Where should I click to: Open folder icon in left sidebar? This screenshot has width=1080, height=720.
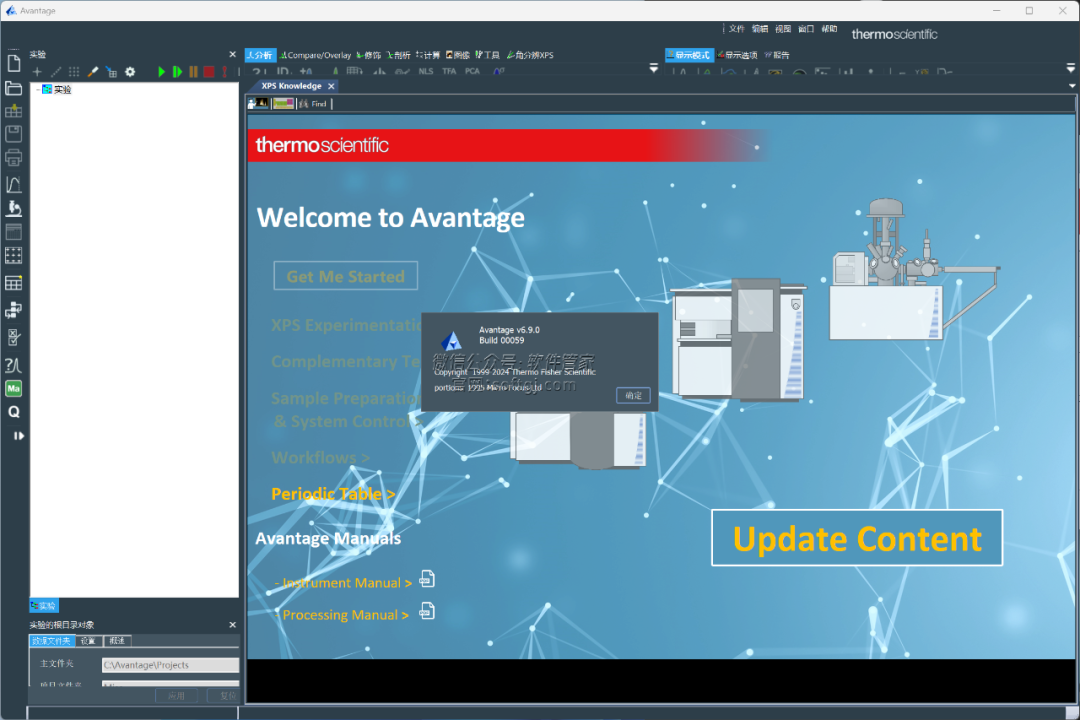pyautogui.click(x=14, y=88)
